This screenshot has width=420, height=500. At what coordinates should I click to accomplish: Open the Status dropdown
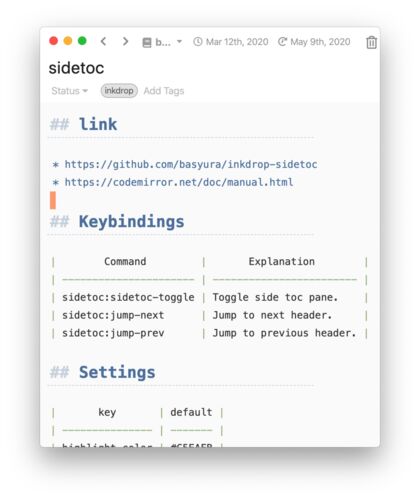pyautogui.click(x=69, y=91)
